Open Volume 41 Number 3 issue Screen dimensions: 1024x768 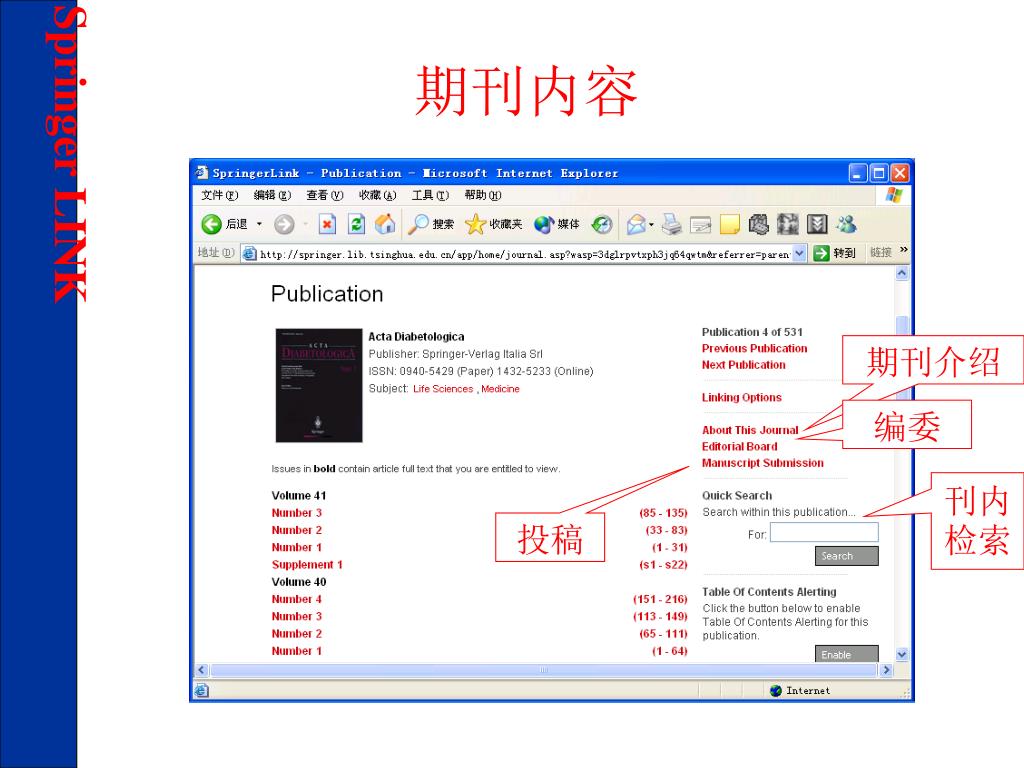(x=296, y=513)
